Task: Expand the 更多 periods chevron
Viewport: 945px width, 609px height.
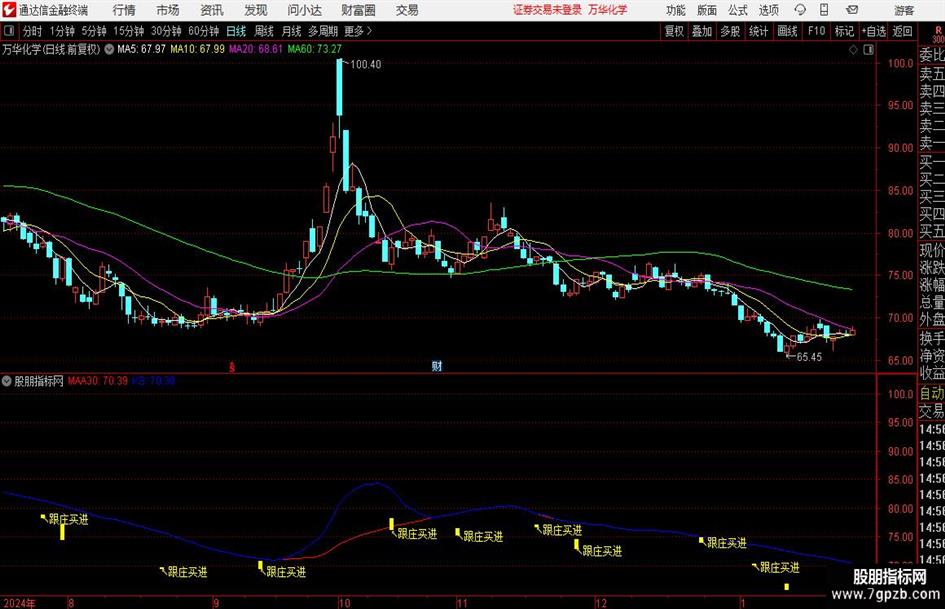Action: pyautogui.click(x=369, y=31)
